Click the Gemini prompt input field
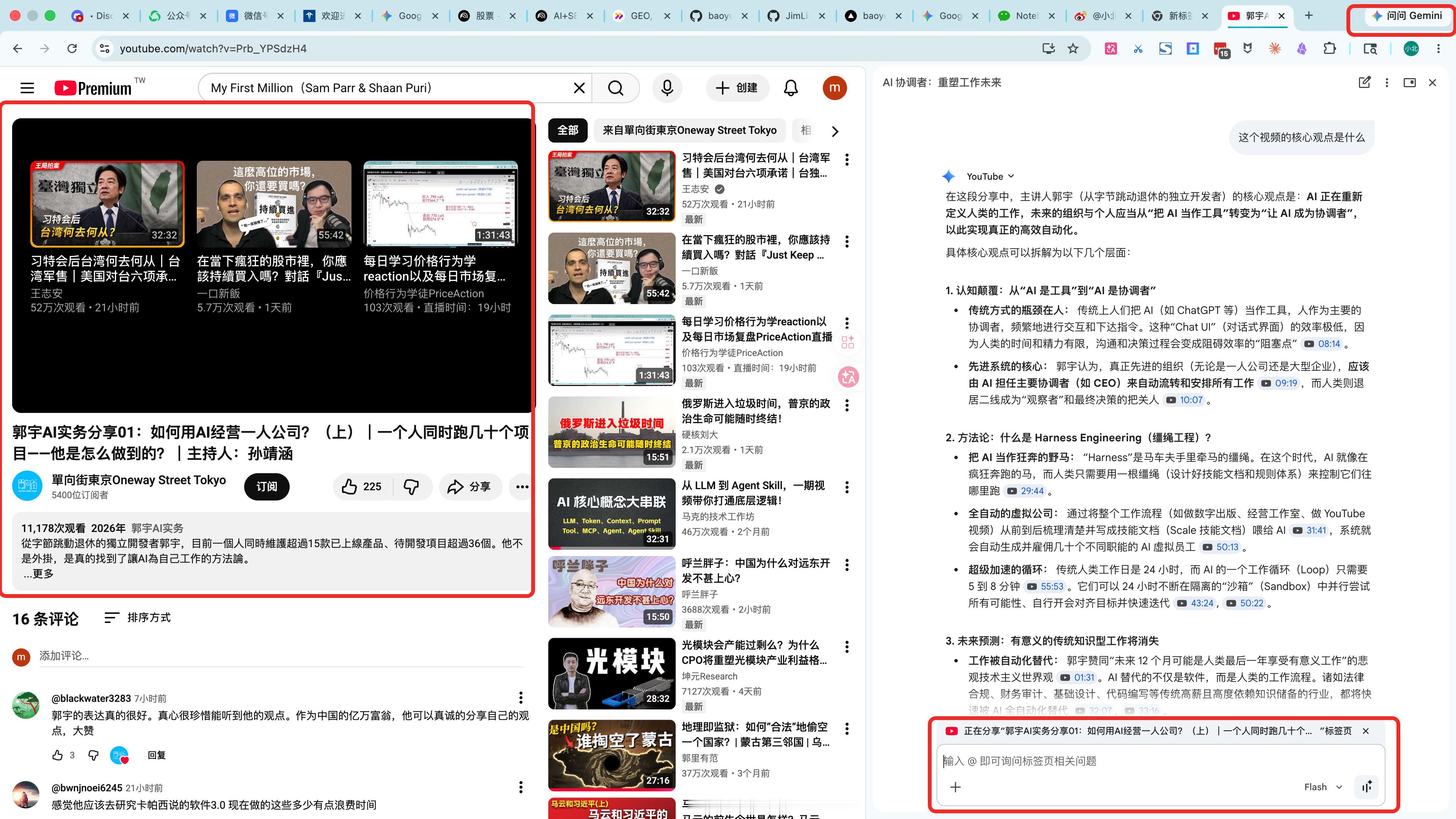 pos(1160,761)
